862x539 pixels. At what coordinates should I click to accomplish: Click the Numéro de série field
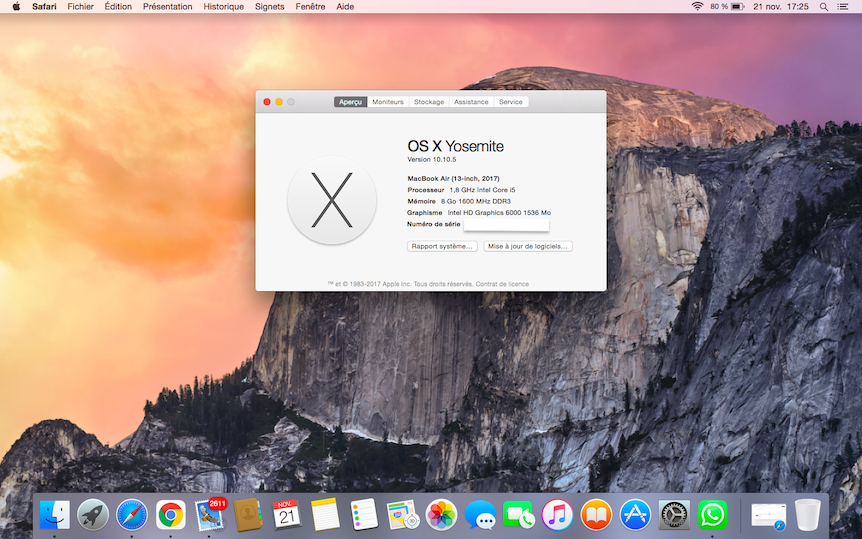click(x=506, y=224)
